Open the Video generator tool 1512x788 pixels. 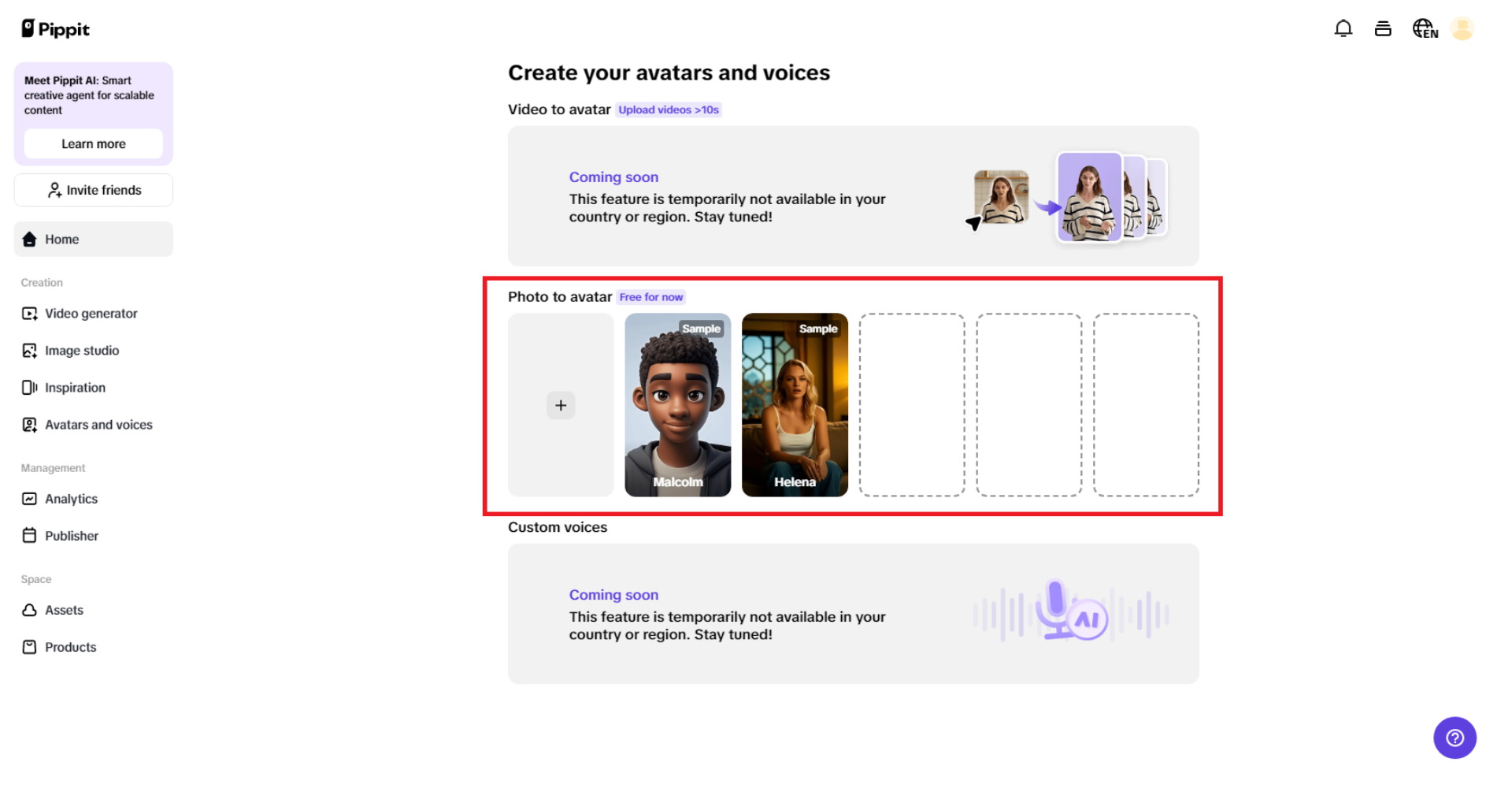(90, 313)
